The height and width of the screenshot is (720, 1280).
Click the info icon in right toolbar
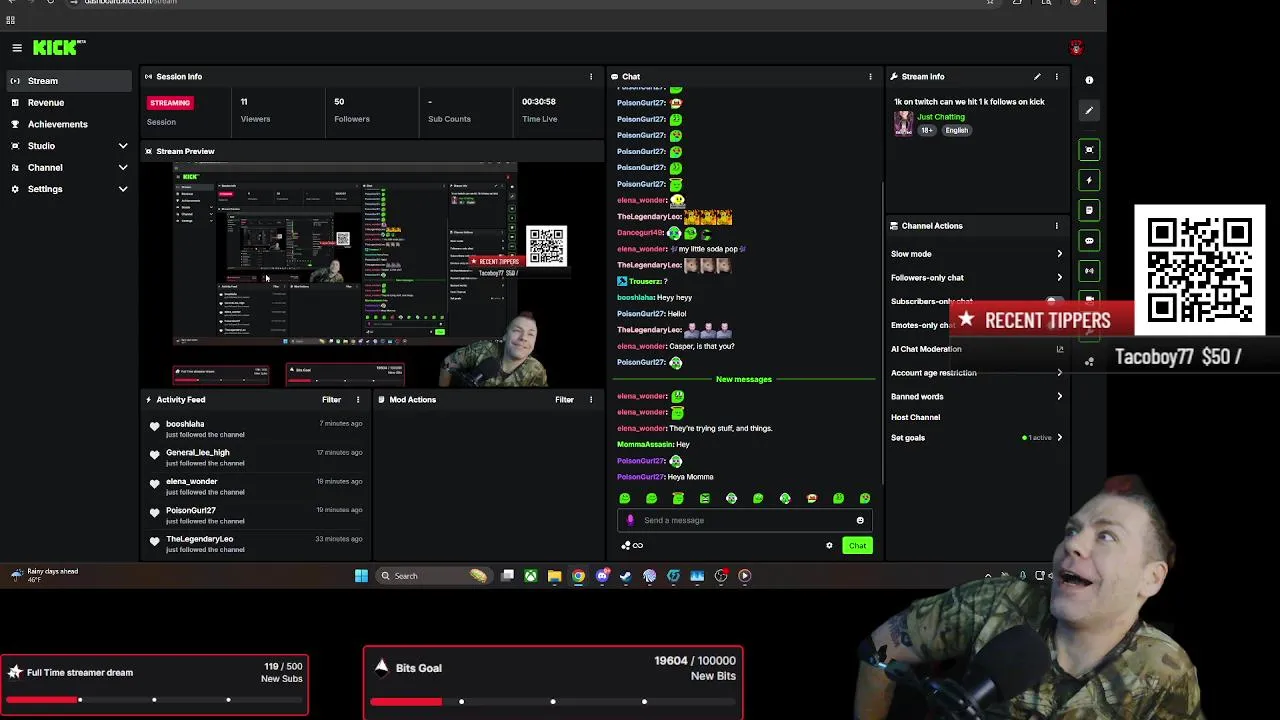click(x=1089, y=80)
